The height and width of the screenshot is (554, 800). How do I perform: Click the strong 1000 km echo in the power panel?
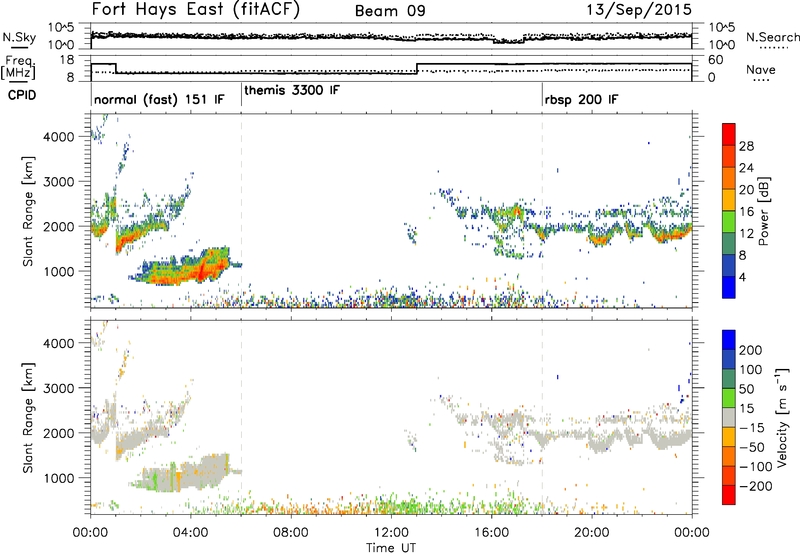point(186,268)
